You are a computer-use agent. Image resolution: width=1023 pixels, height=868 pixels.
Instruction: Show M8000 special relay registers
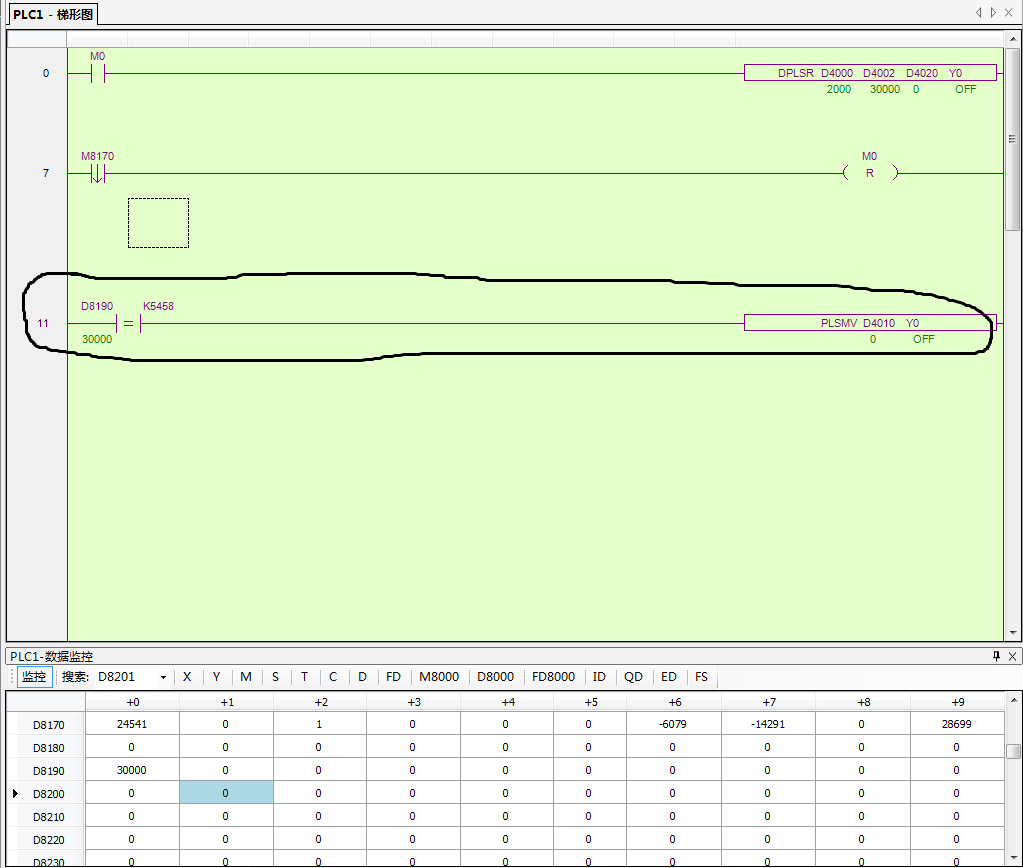tap(439, 677)
